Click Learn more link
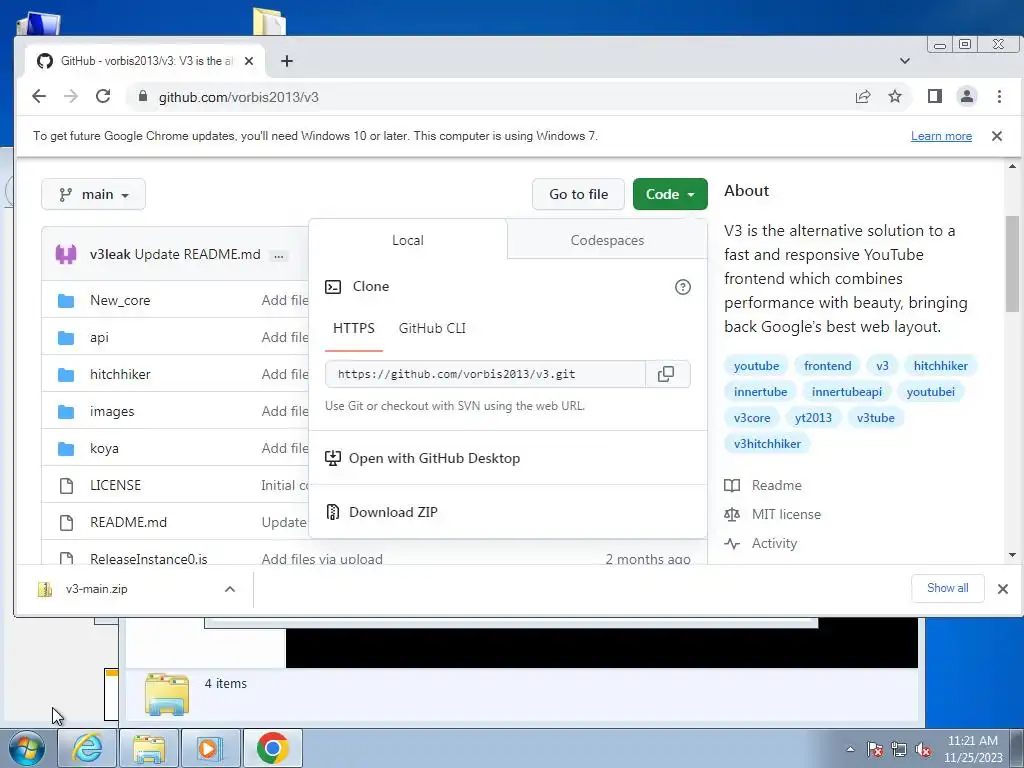Viewport: 1024px width, 768px height. [x=942, y=136]
